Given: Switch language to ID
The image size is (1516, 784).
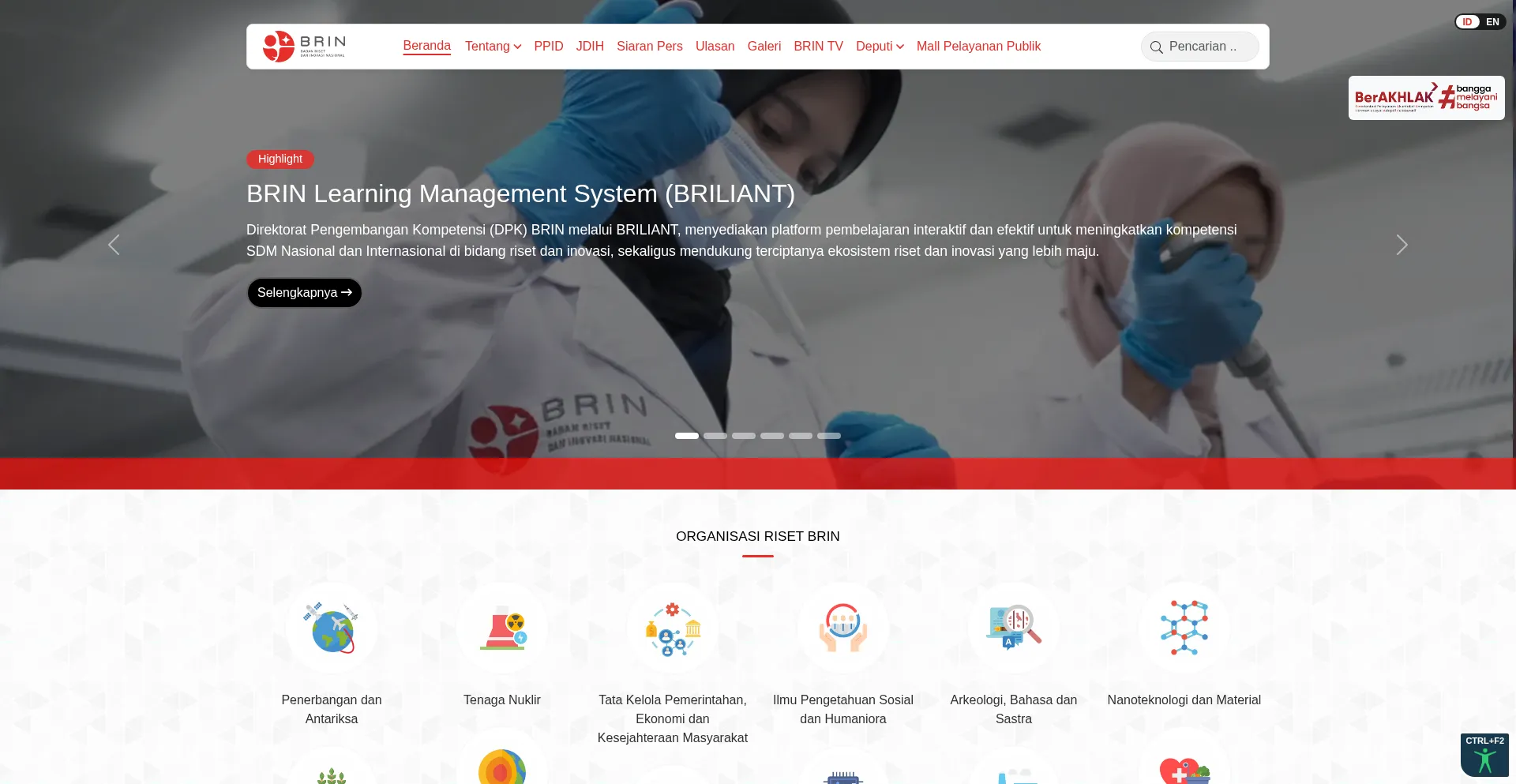Looking at the screenshot, I should click(x=1467, y=22).
